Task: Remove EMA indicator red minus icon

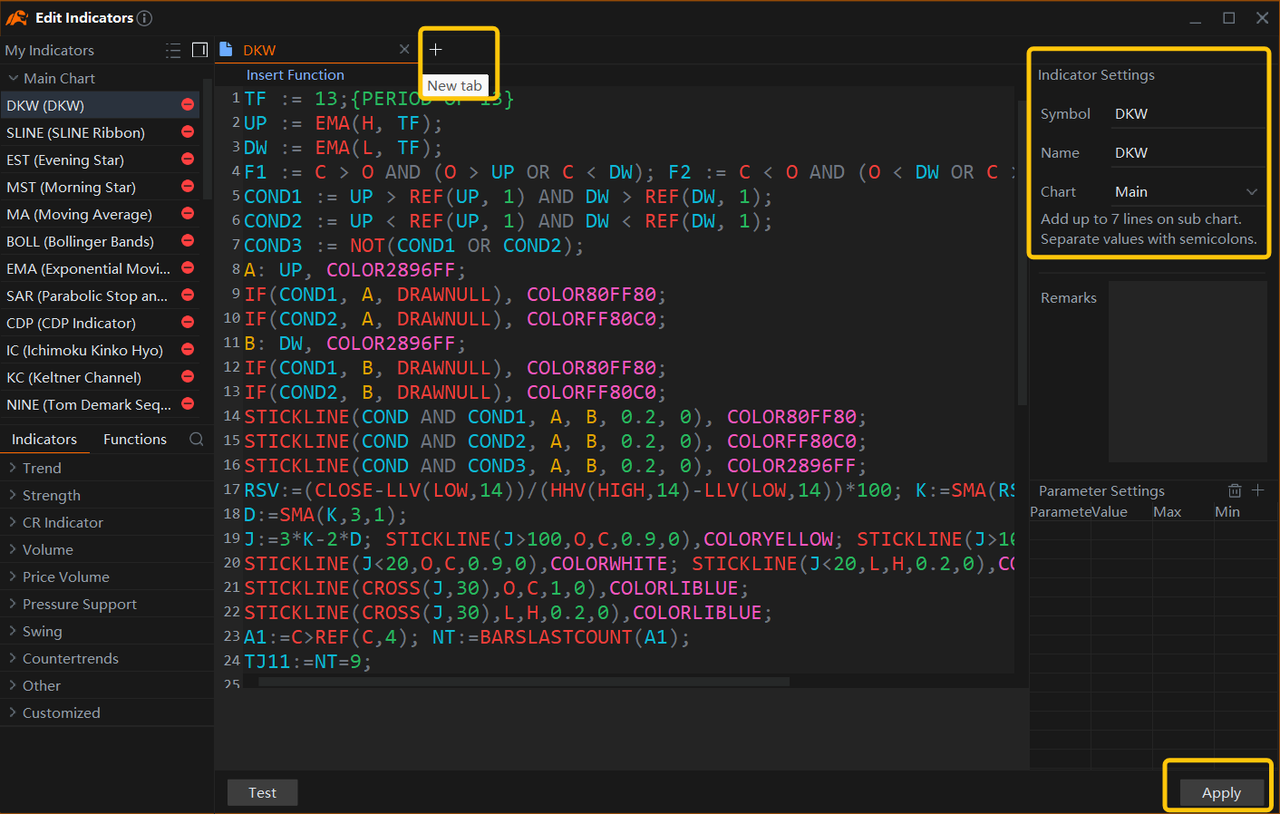Action: pyautogui.click(x=187, y=268)
